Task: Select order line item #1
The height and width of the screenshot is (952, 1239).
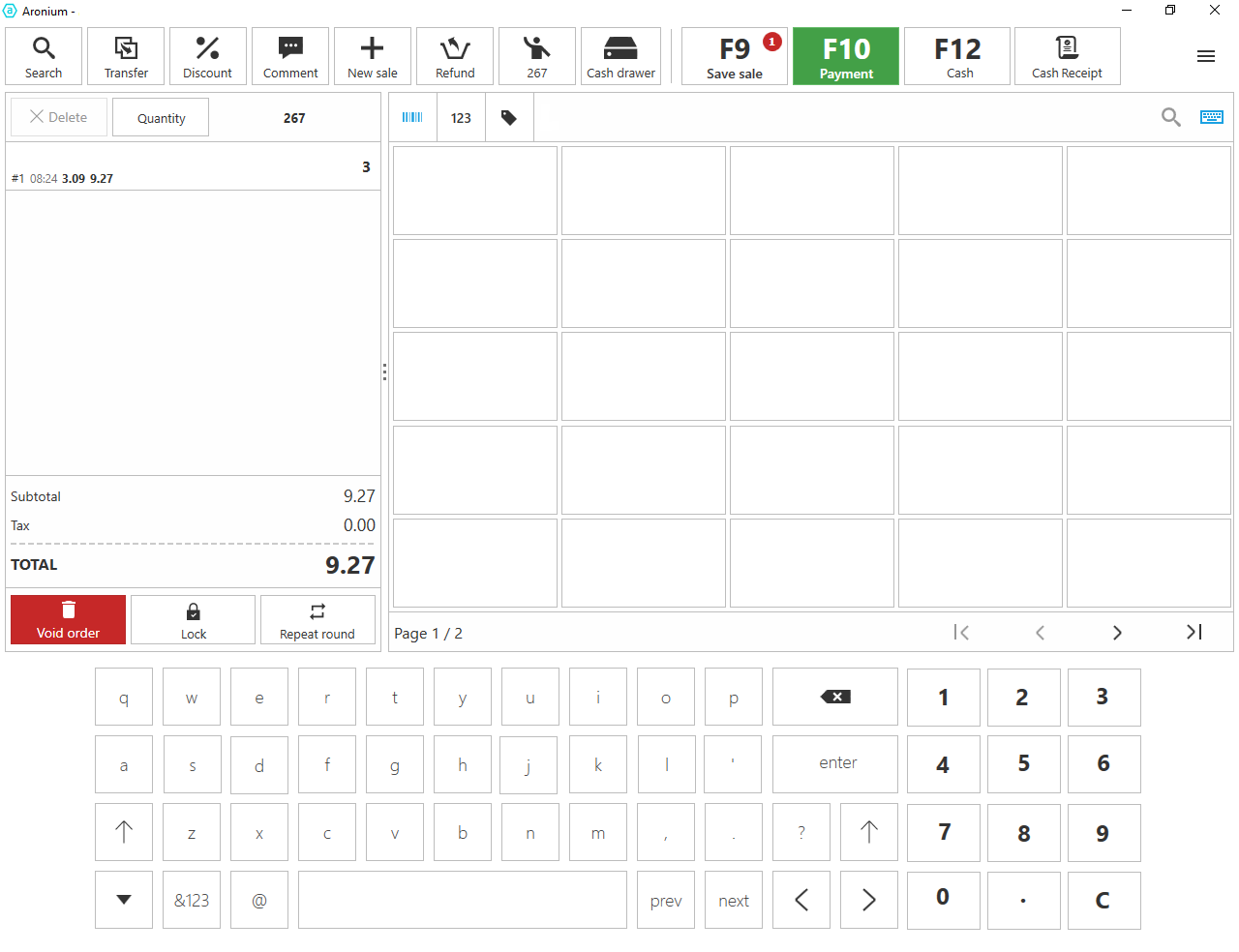Action: [193, 168]
